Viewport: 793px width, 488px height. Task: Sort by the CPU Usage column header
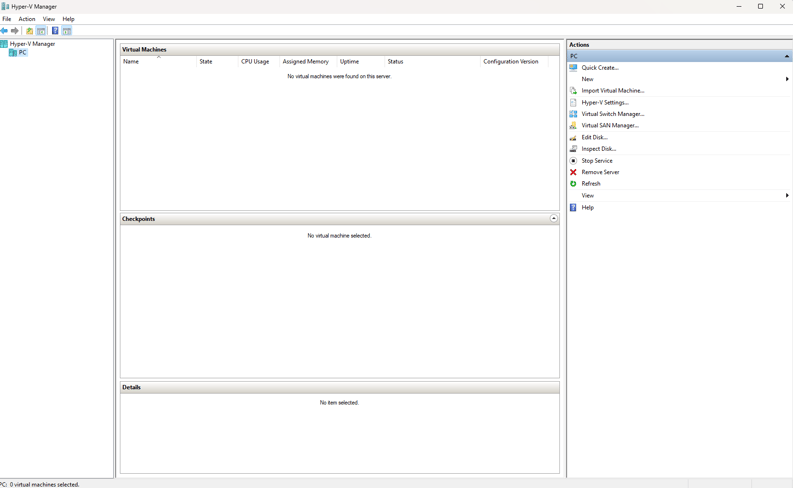coord(258,62)
